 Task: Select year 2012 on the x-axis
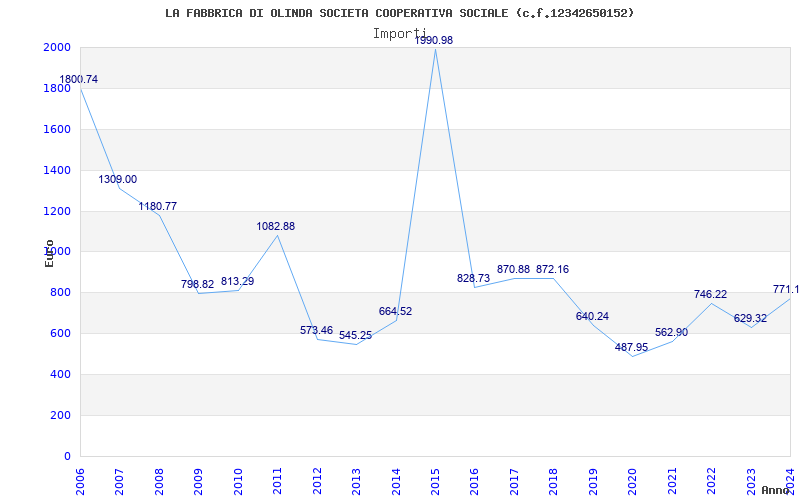[x=317, y=482]
